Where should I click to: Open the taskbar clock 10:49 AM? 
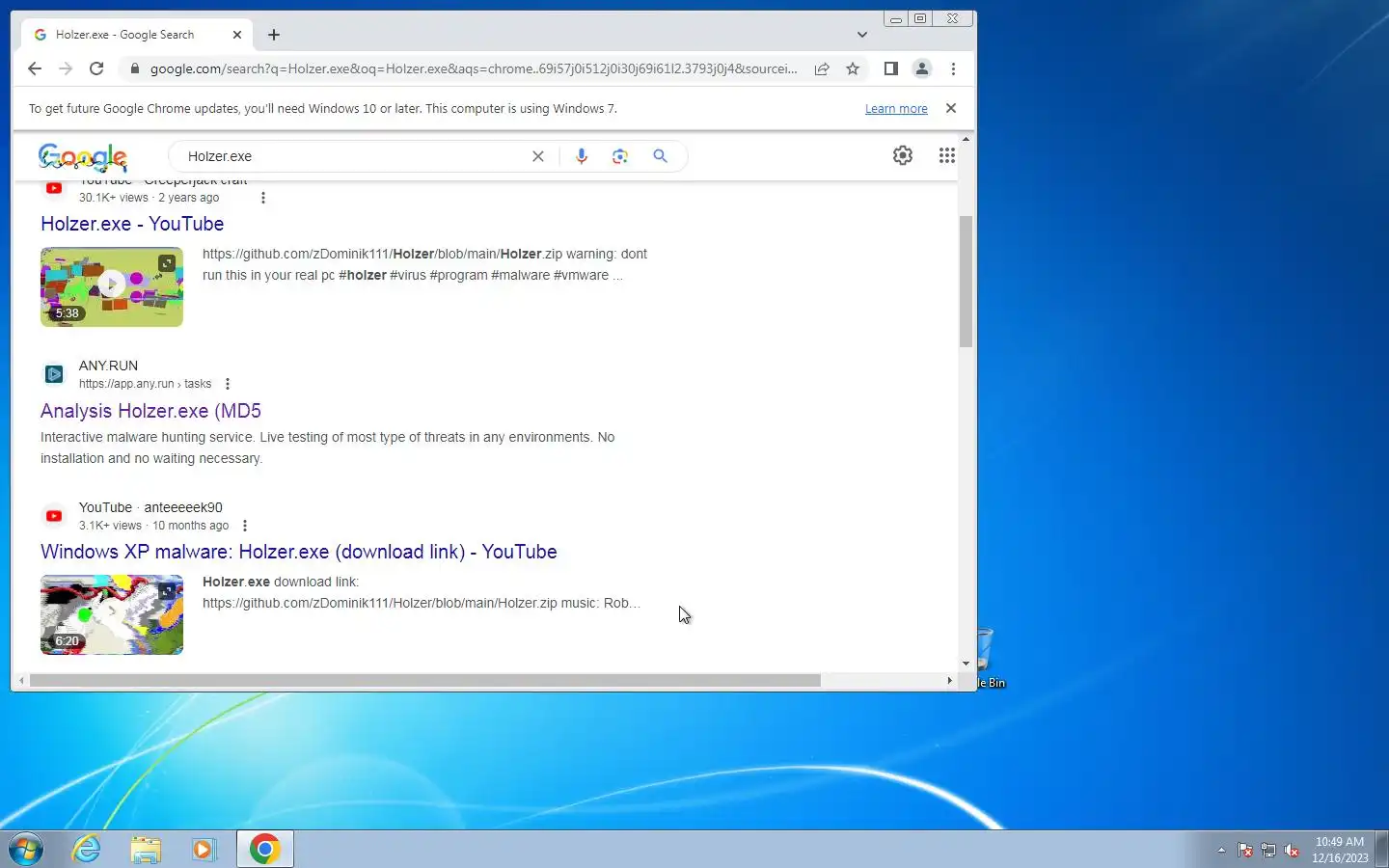1340,850
